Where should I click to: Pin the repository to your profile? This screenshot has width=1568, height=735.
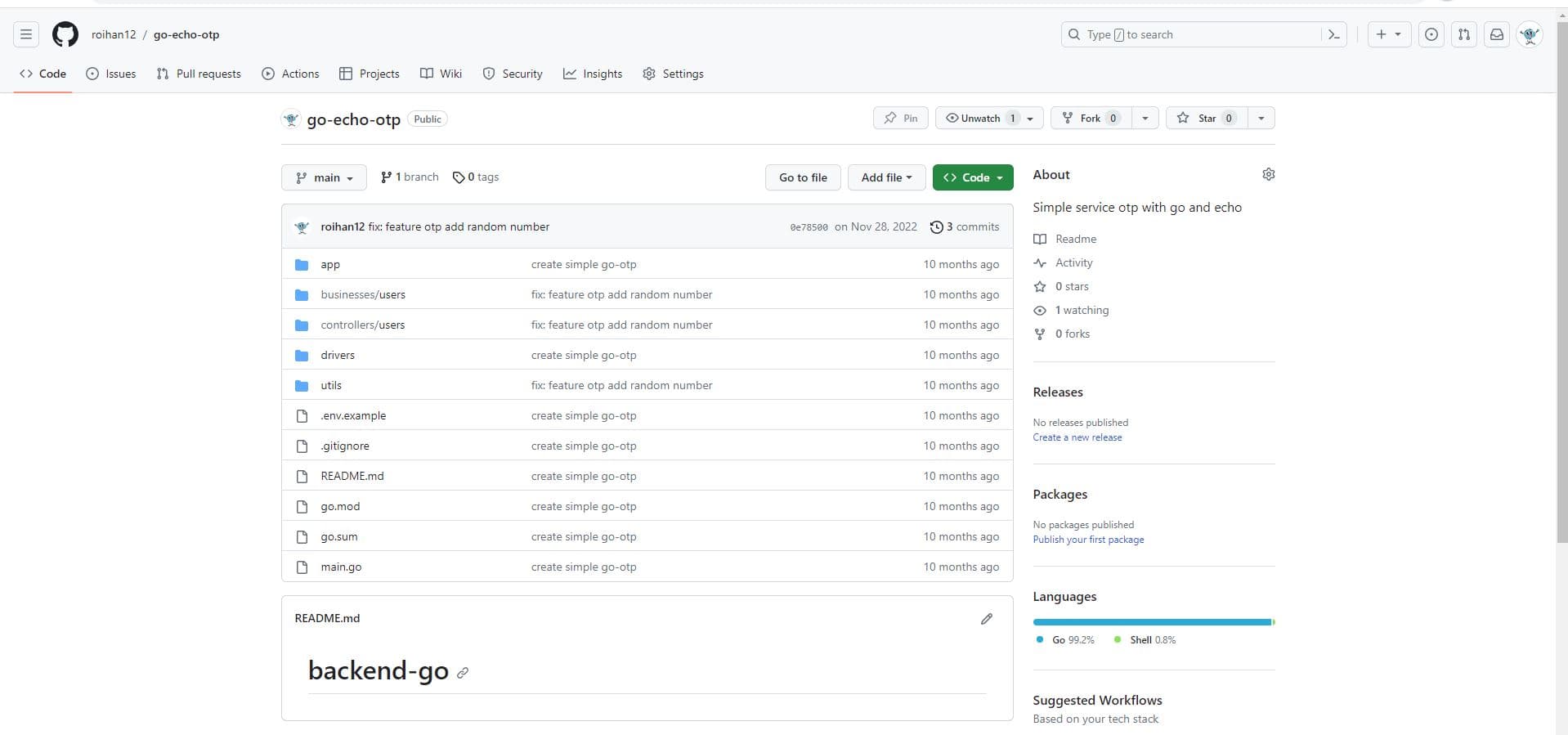click(900, 119)
